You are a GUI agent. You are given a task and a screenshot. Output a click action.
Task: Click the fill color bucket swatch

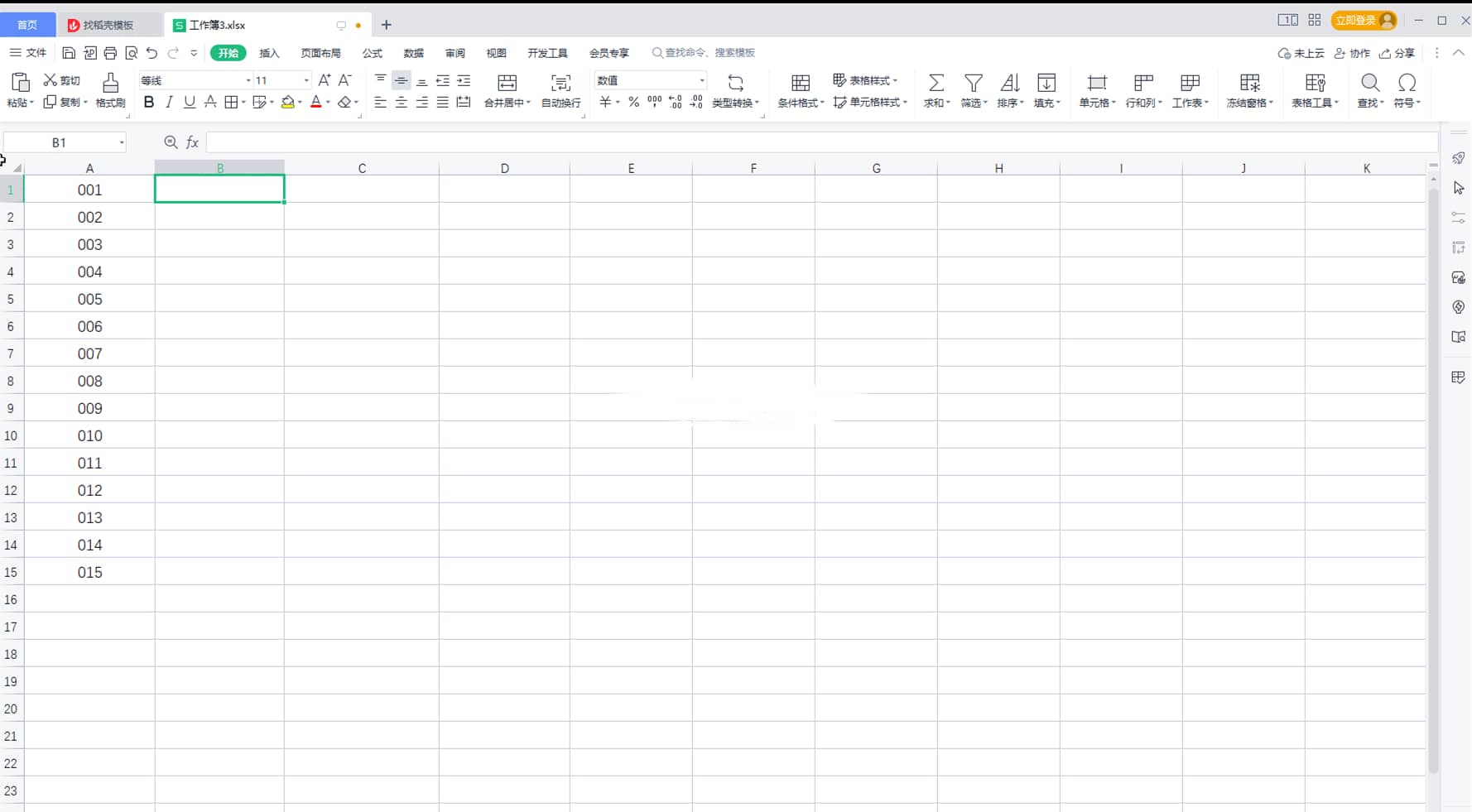(287, 102)
